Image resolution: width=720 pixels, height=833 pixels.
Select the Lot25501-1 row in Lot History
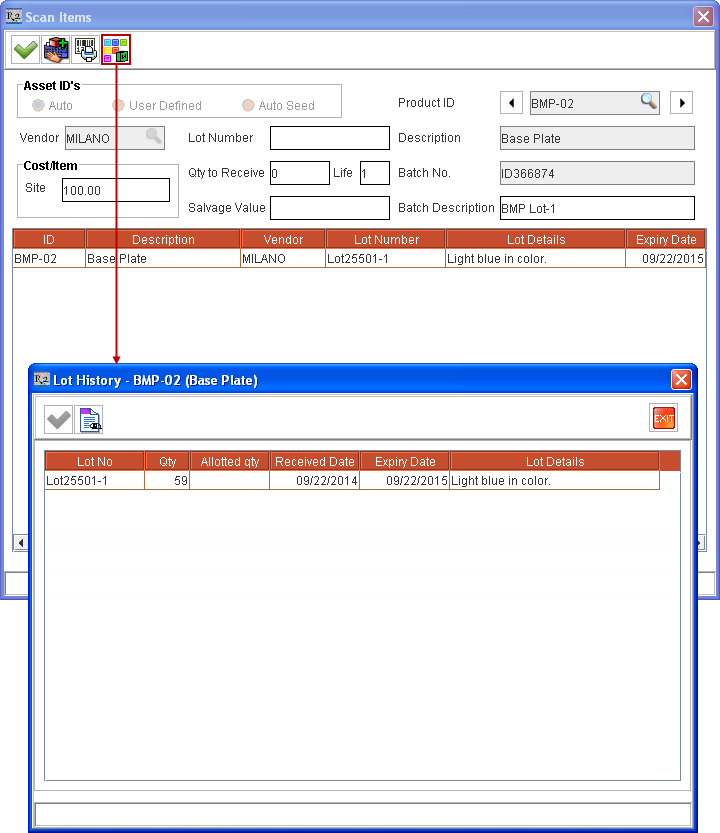[x=94, y=481]
